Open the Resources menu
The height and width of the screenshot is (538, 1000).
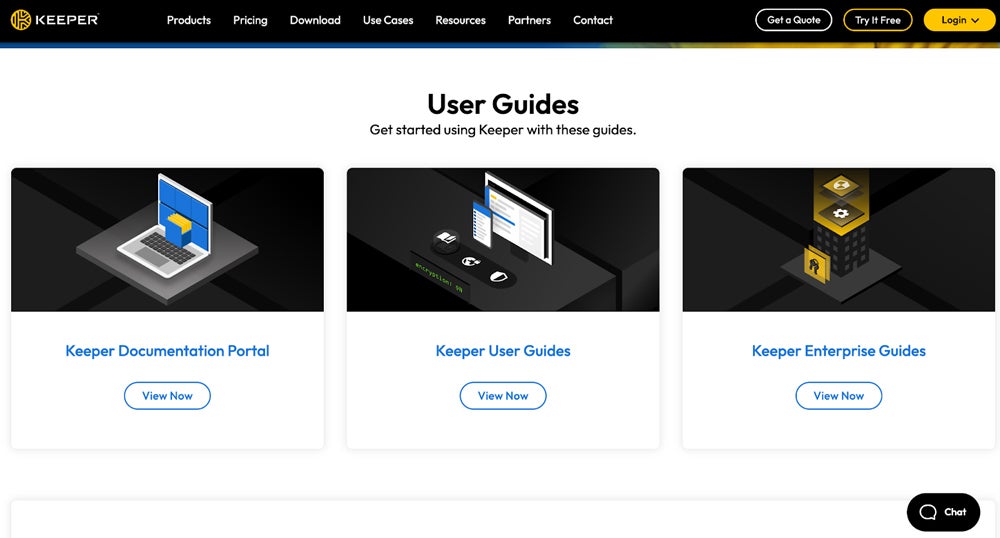(461, 20)
